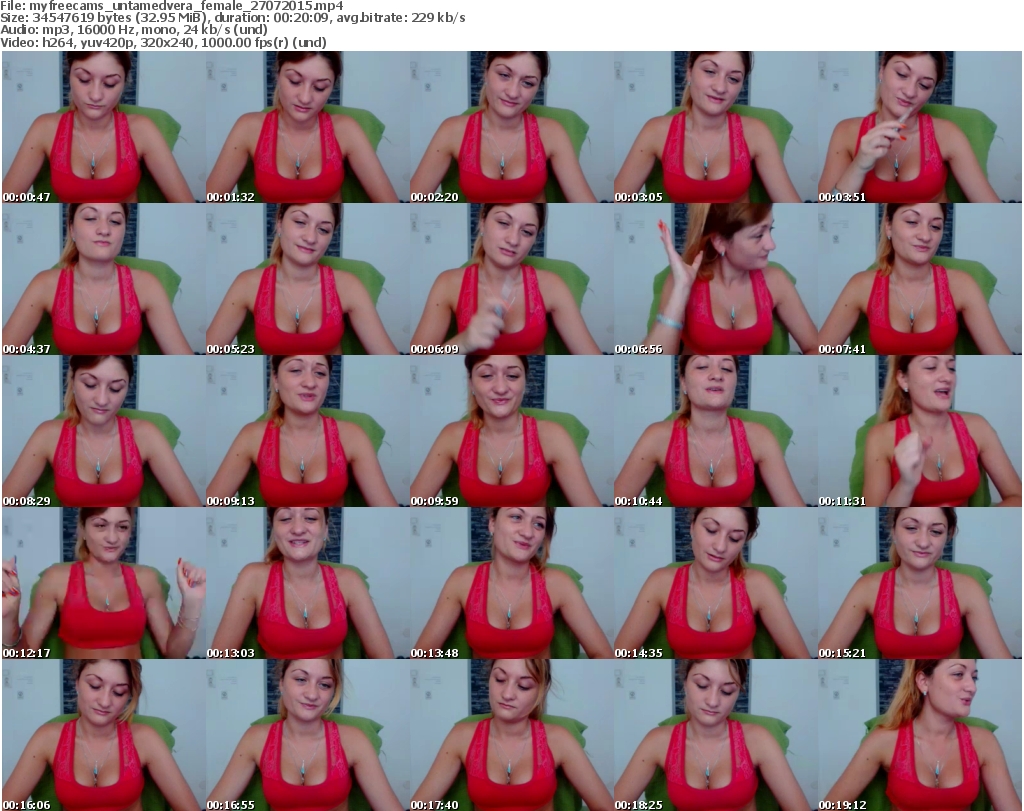Image resolution: width=1024 pixels, height=811 pixels.
Task: Click the thumbnail stamped 00:13:48
Action: coord(511,583)
